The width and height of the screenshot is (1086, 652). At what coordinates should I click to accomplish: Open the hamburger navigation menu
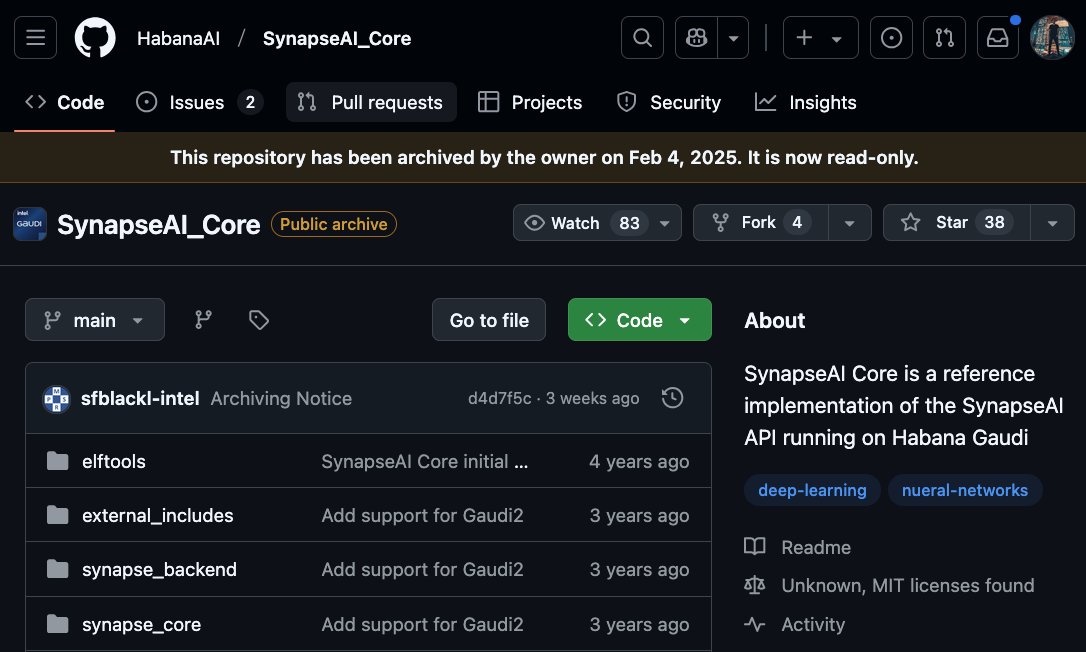click(35, 37)
